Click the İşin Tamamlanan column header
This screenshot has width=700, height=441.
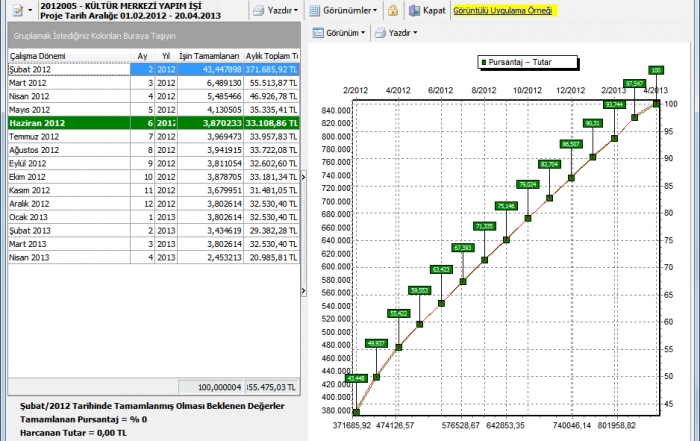pyautogui.click(x=207, y=56)
